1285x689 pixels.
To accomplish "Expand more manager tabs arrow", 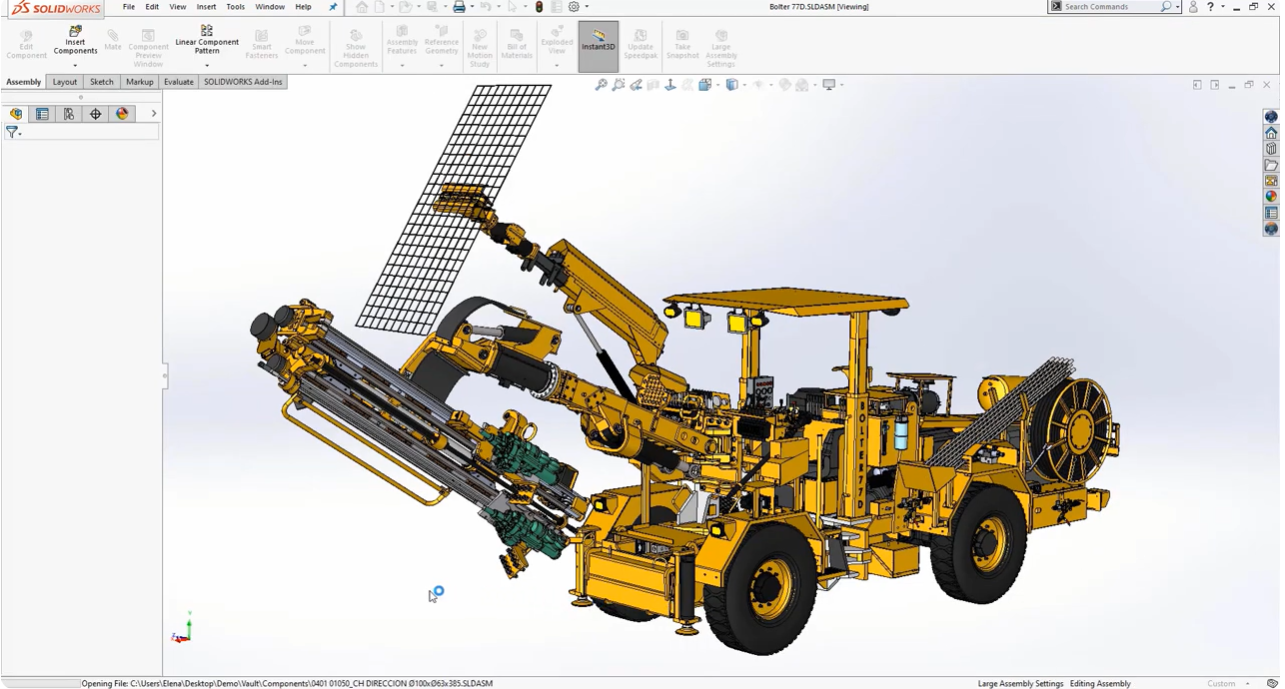I will click(x=153, y=114).
